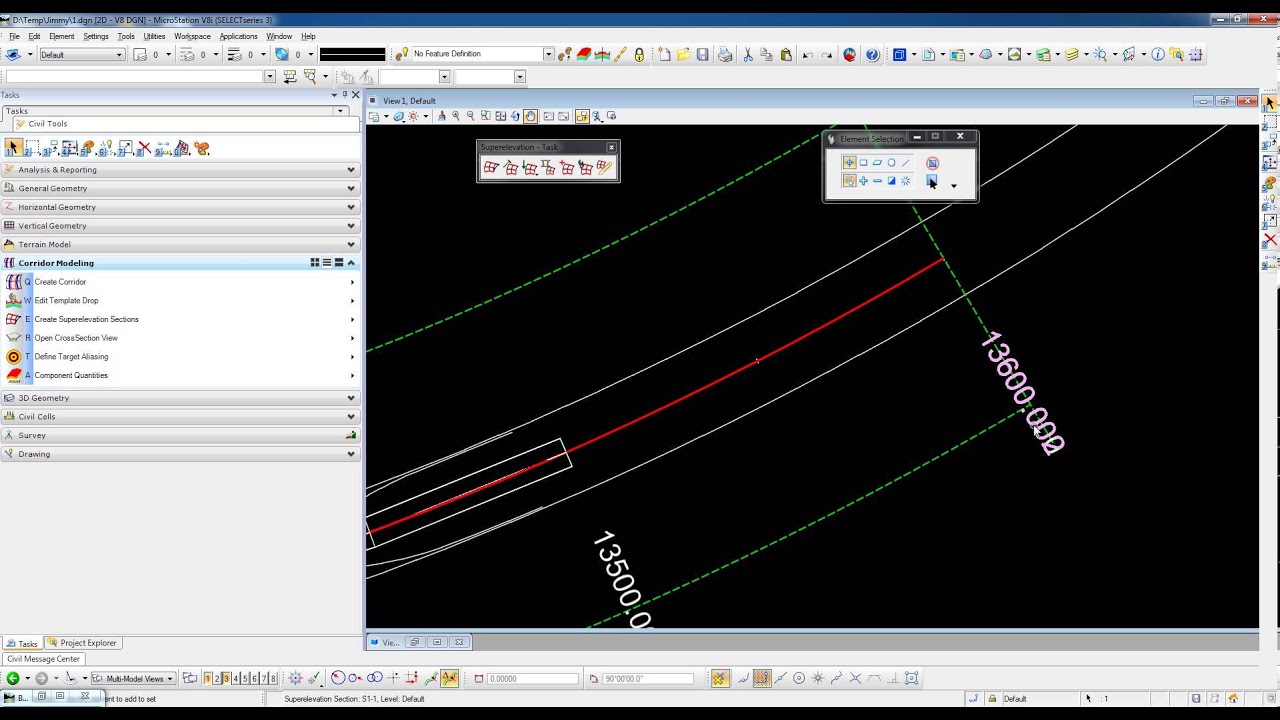Open the Applications menu
Image resolution: width=1280 pixels, height=720 pixels.
[238, 36]
